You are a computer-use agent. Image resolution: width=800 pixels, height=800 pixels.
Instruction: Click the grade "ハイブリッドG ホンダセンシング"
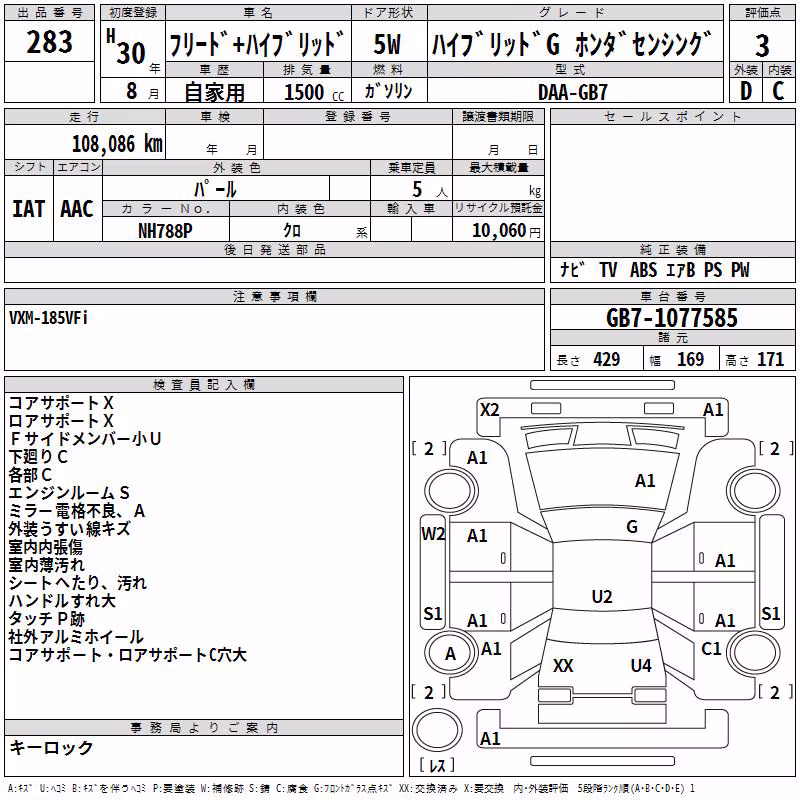571,44
